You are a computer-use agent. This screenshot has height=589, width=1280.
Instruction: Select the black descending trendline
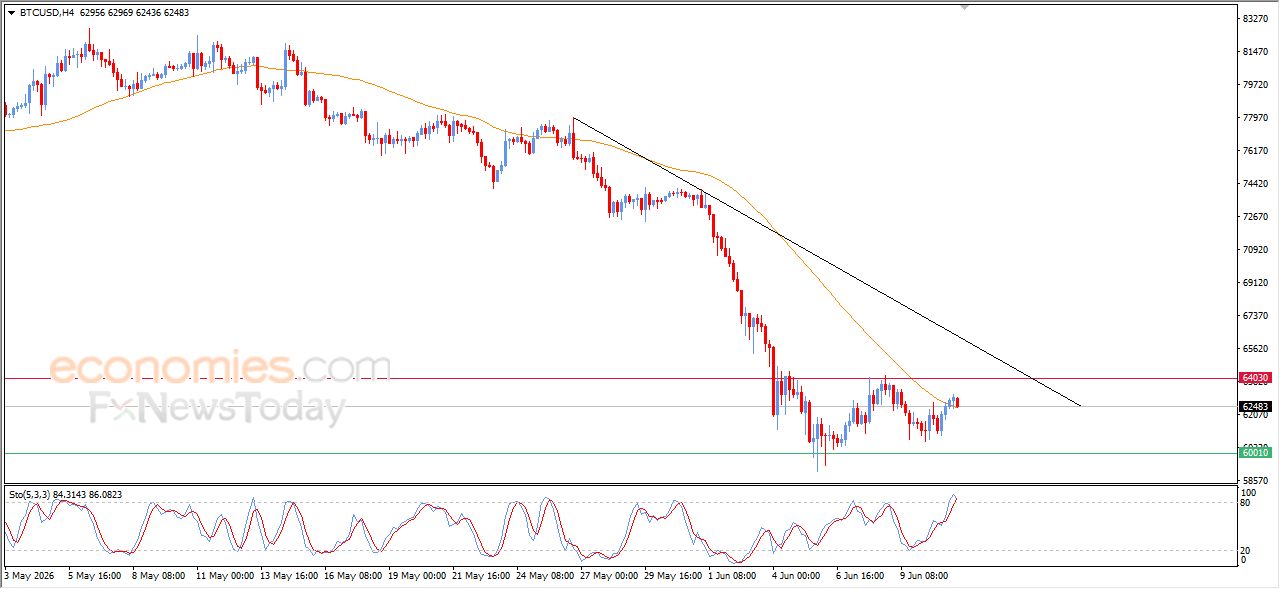pyautogui.click(x=826, y=262)
